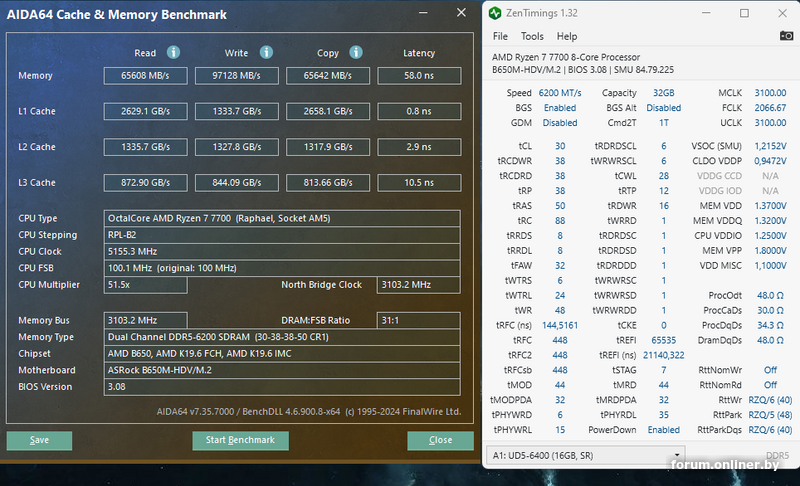Take a ZenTimings screenshot via the camera icon
The width and height of the screenshot is (800, 486).
click(x=786, y=36)
